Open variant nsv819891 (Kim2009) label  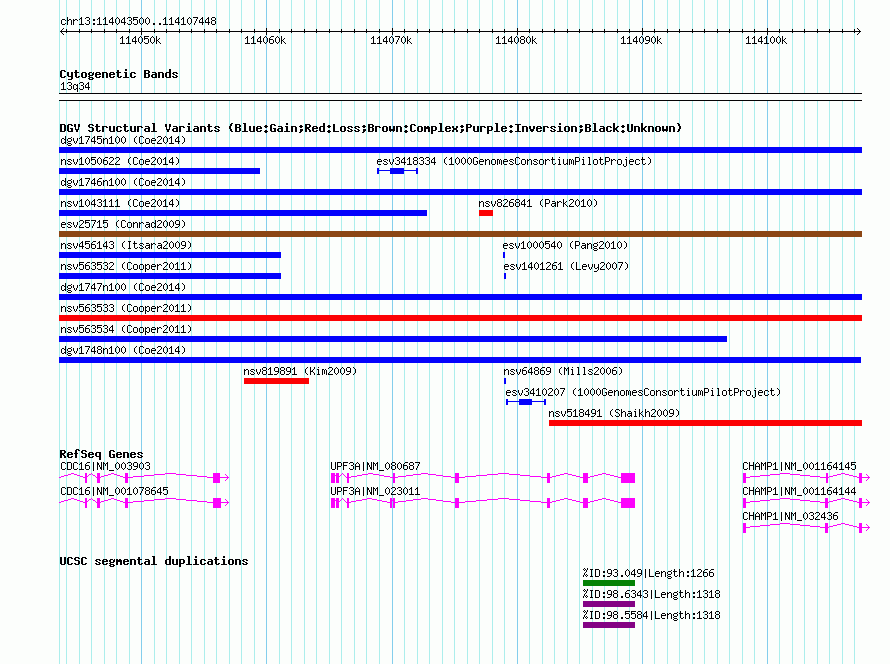click(x=300, y=371)
